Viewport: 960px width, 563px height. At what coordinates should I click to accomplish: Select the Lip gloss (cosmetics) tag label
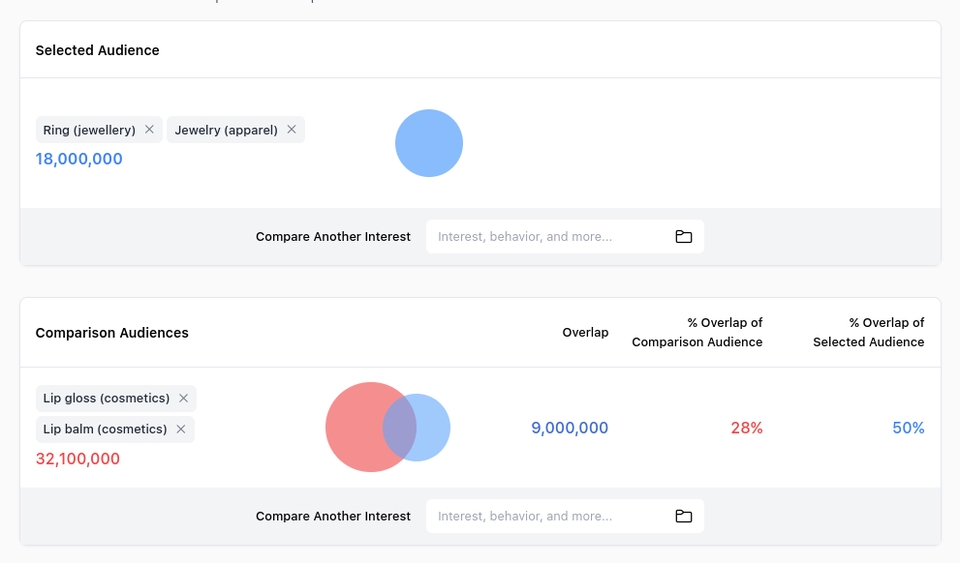(x=106, y=398)
